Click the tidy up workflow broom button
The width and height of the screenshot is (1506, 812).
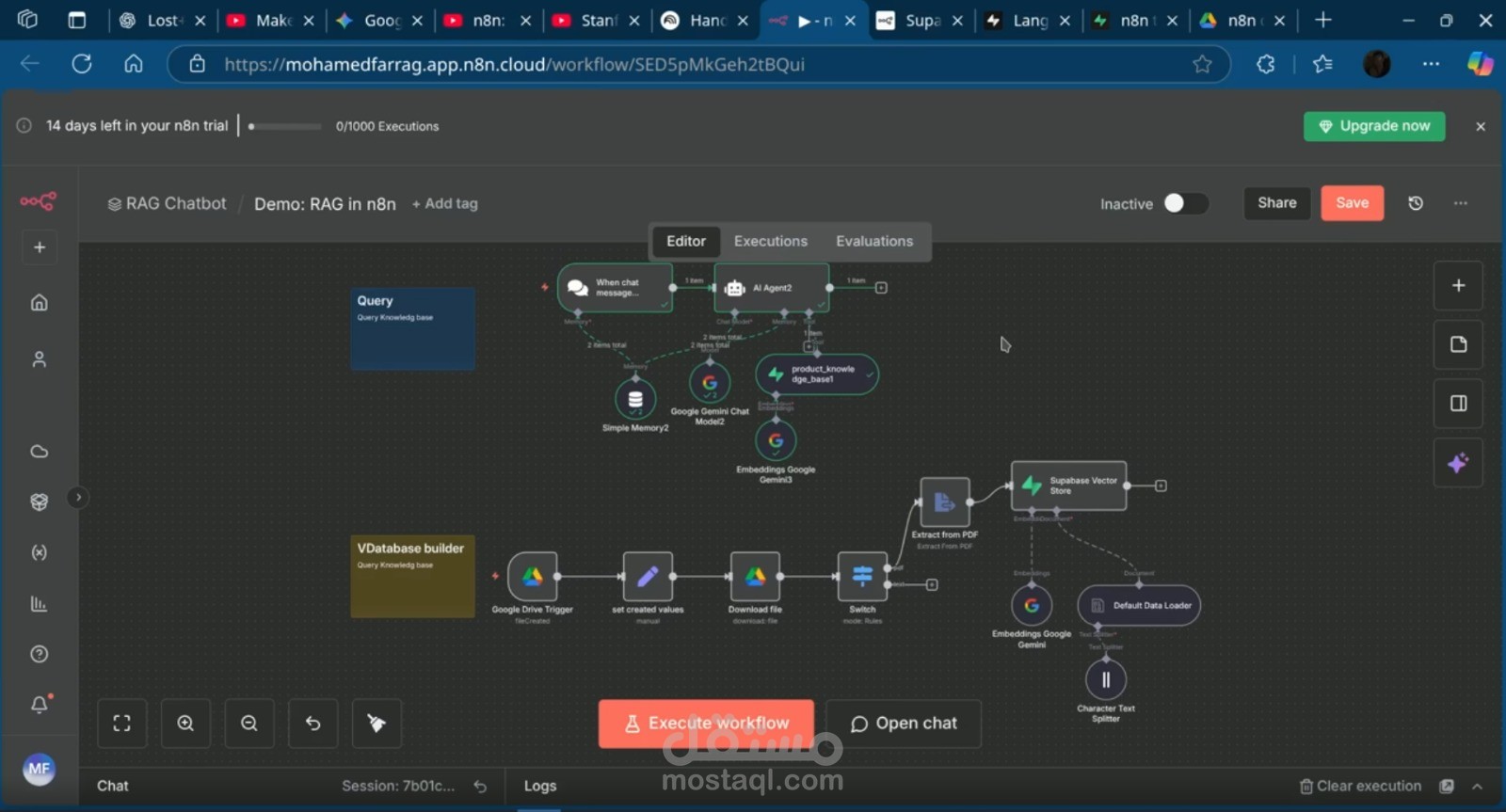coord(376,724)
